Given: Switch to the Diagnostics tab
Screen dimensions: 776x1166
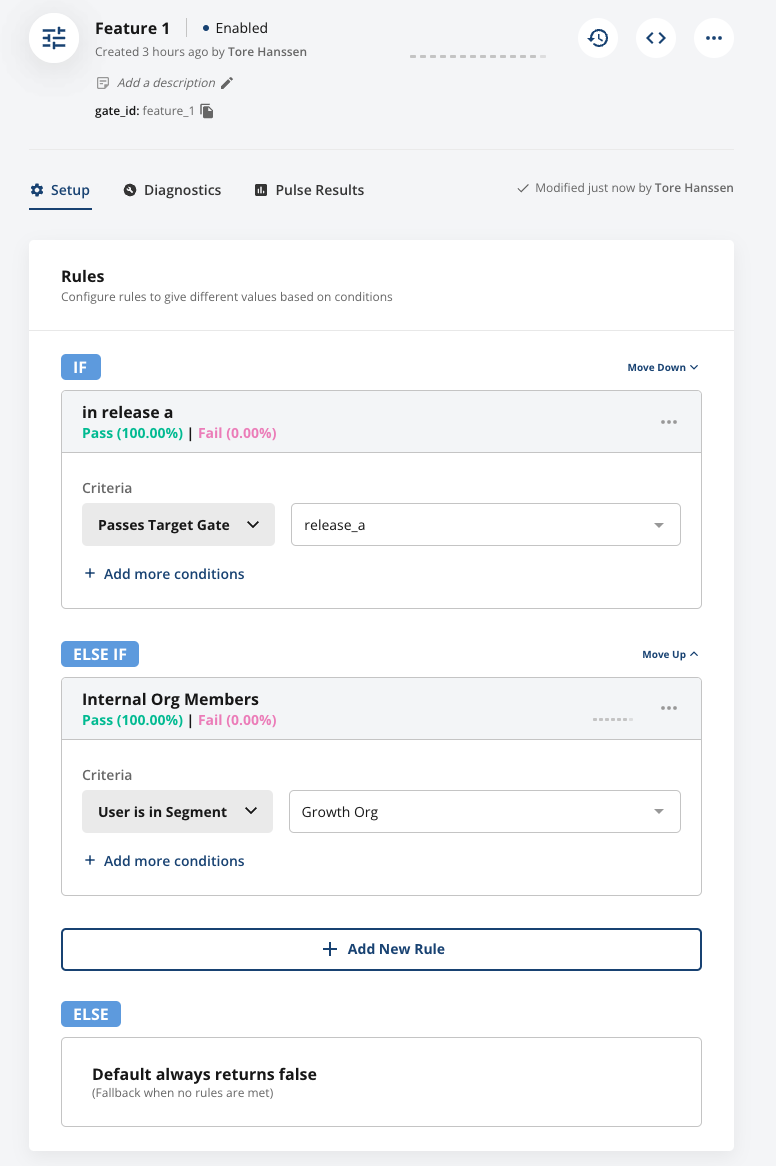Looking at the screenshot, I should [171, 189].
